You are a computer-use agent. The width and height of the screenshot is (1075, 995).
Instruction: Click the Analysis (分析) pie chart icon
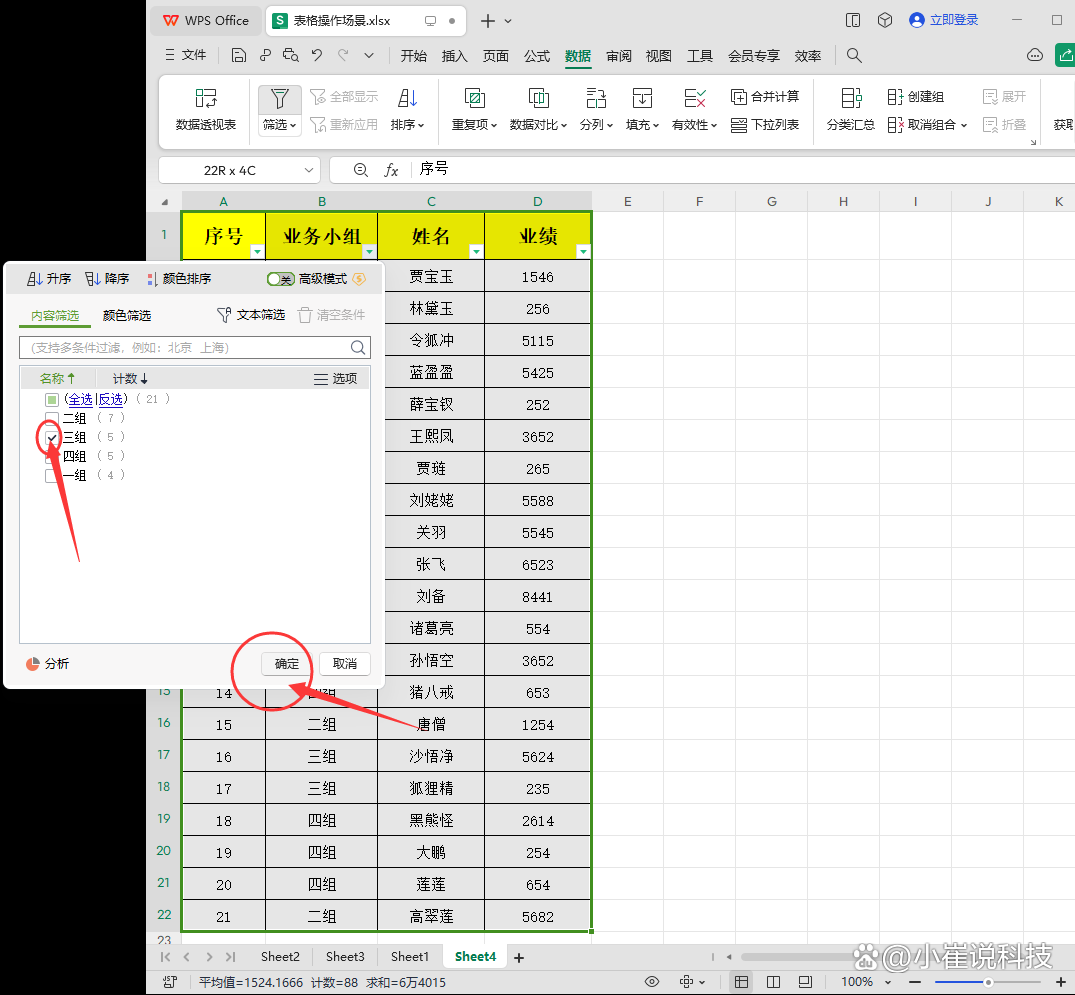32,664
